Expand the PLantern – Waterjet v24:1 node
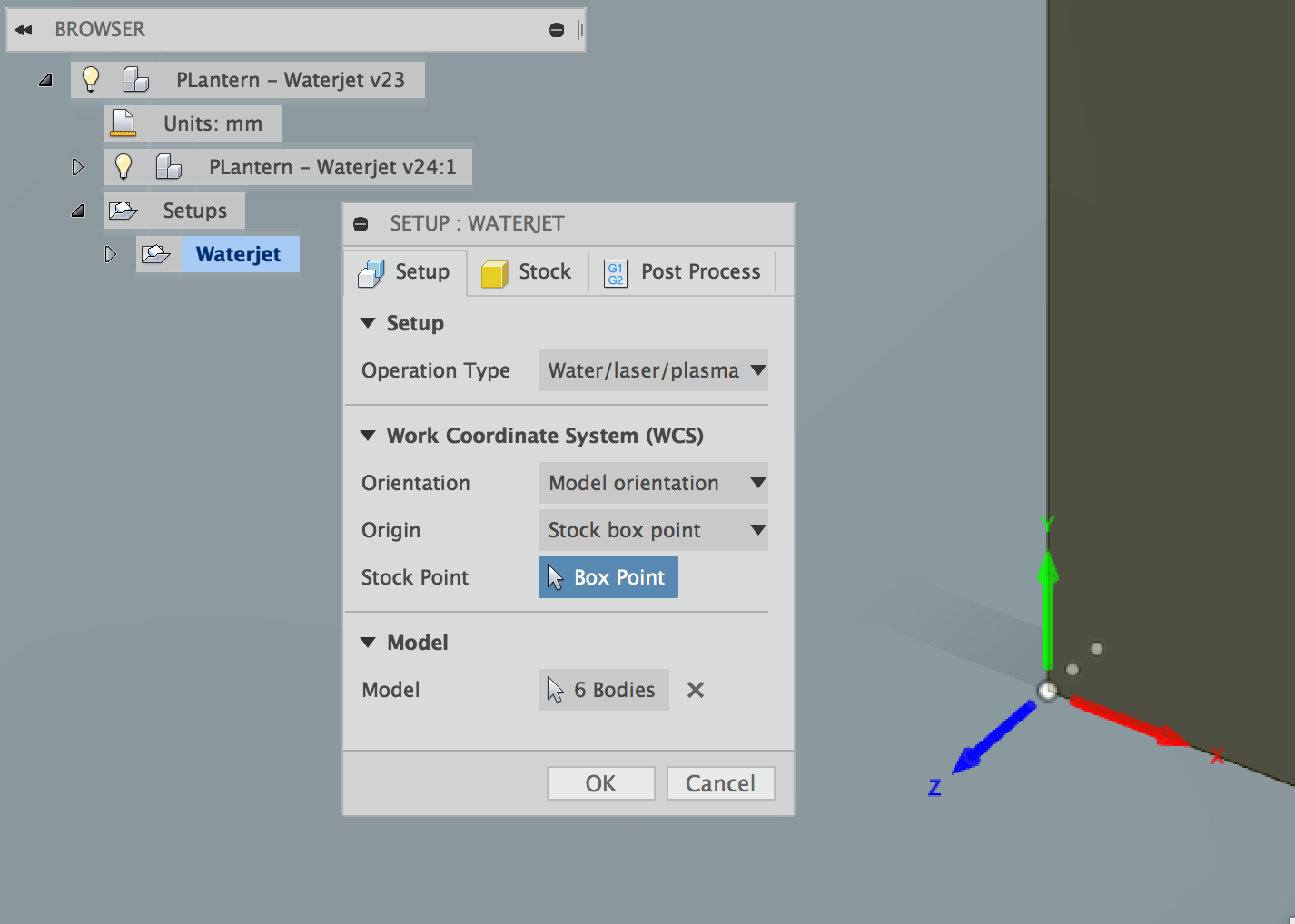 (78, 167)
